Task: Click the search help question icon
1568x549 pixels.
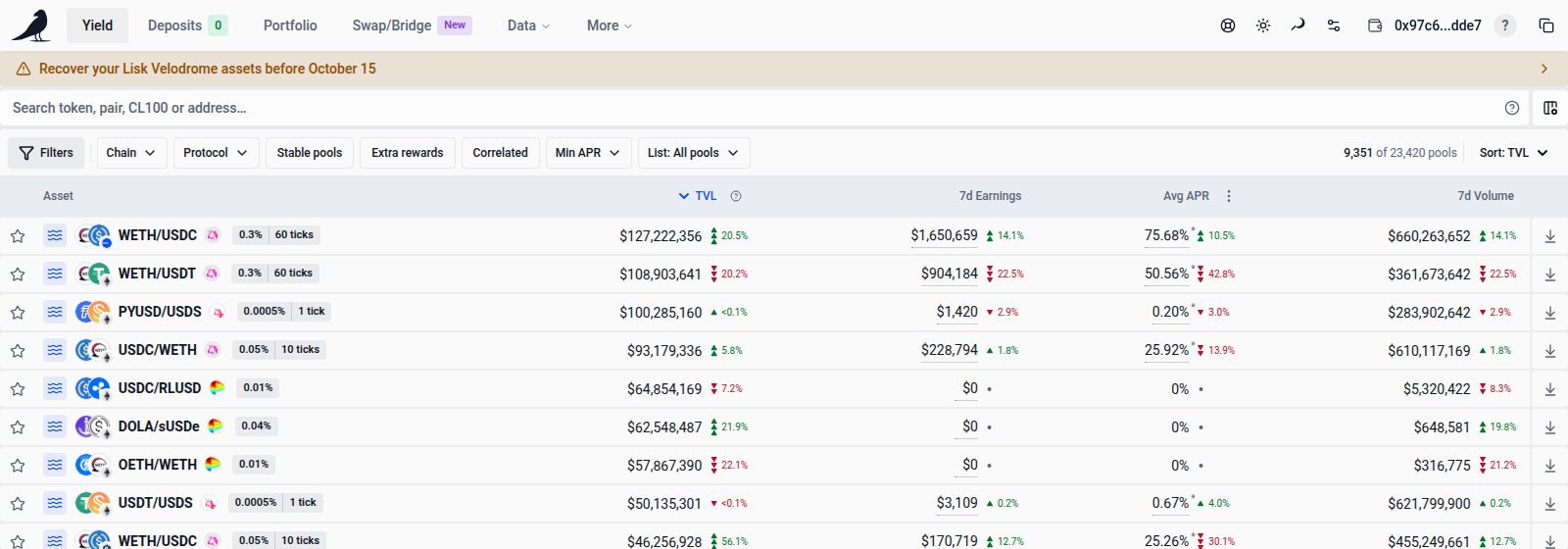Action: 1512,108
